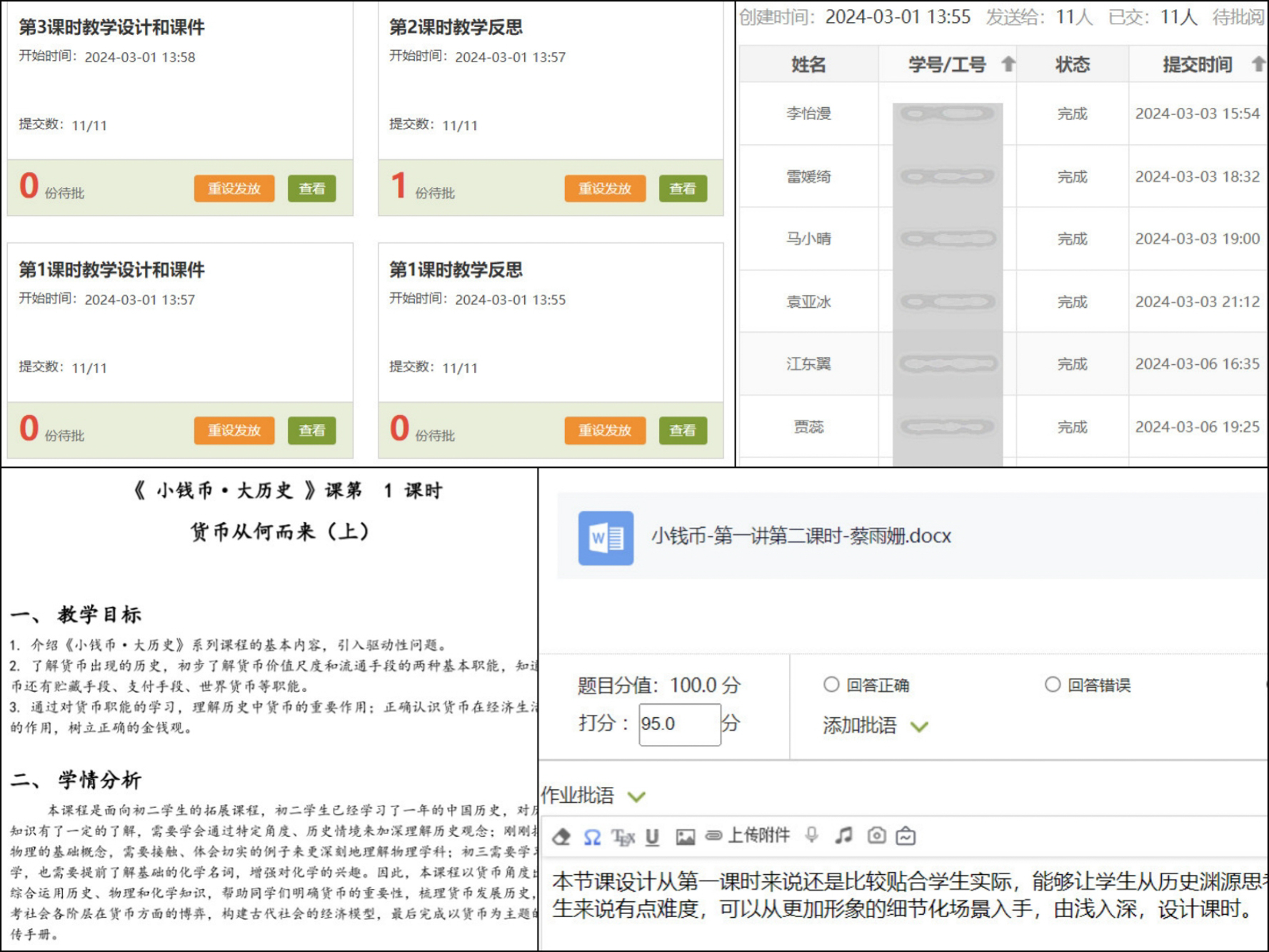Click the eraser clear-format icon

561,836
